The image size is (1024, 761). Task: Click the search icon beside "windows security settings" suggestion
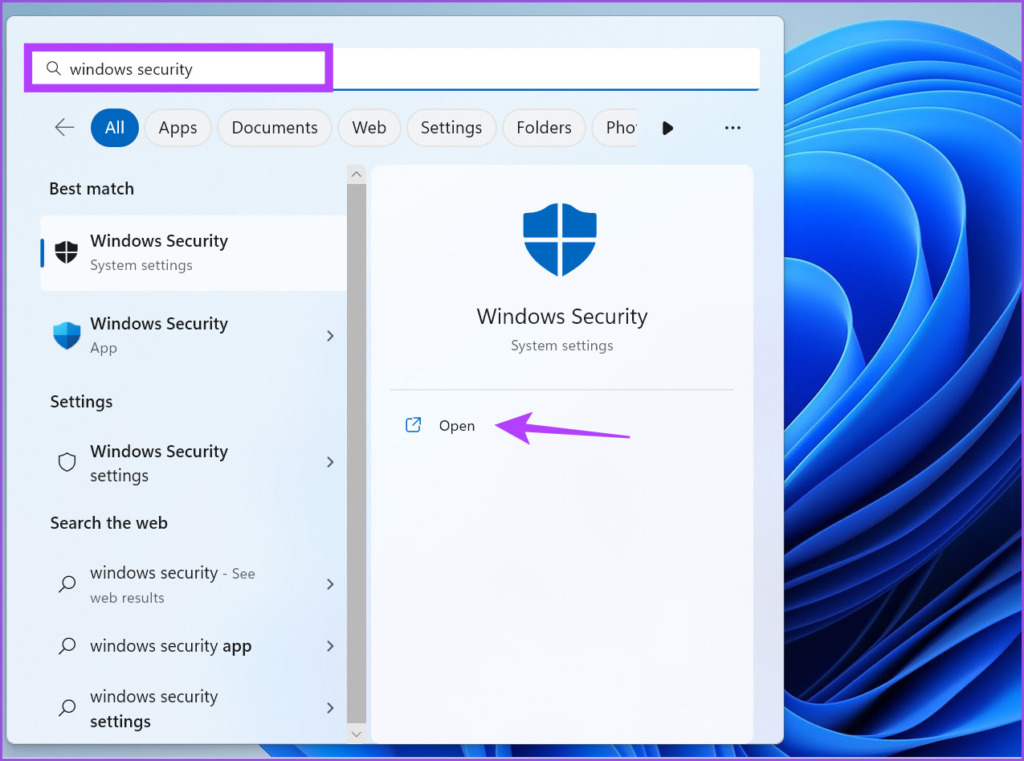[67, 707]
